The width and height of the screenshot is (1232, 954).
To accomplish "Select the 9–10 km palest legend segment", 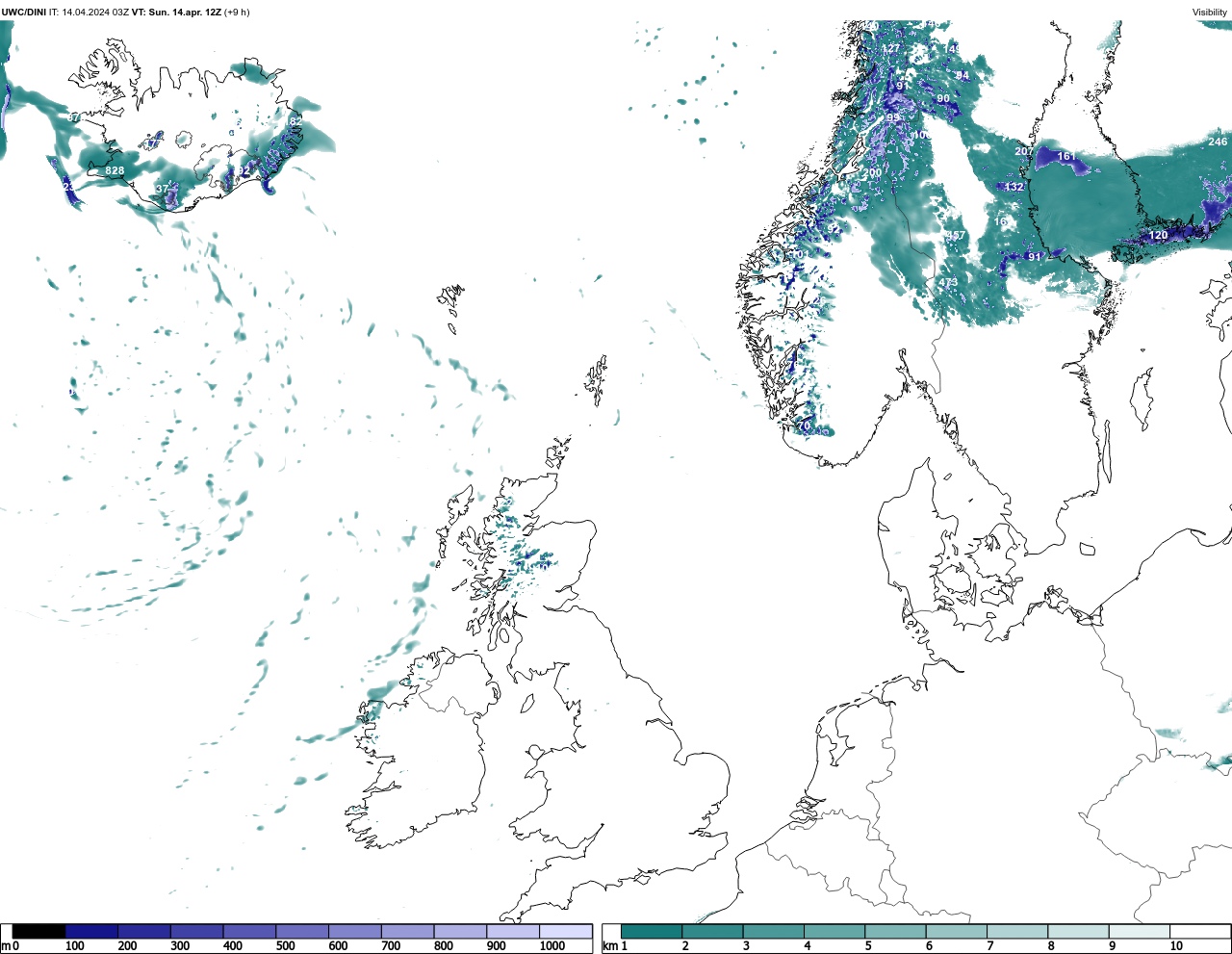I will (x=1140, y=932).
